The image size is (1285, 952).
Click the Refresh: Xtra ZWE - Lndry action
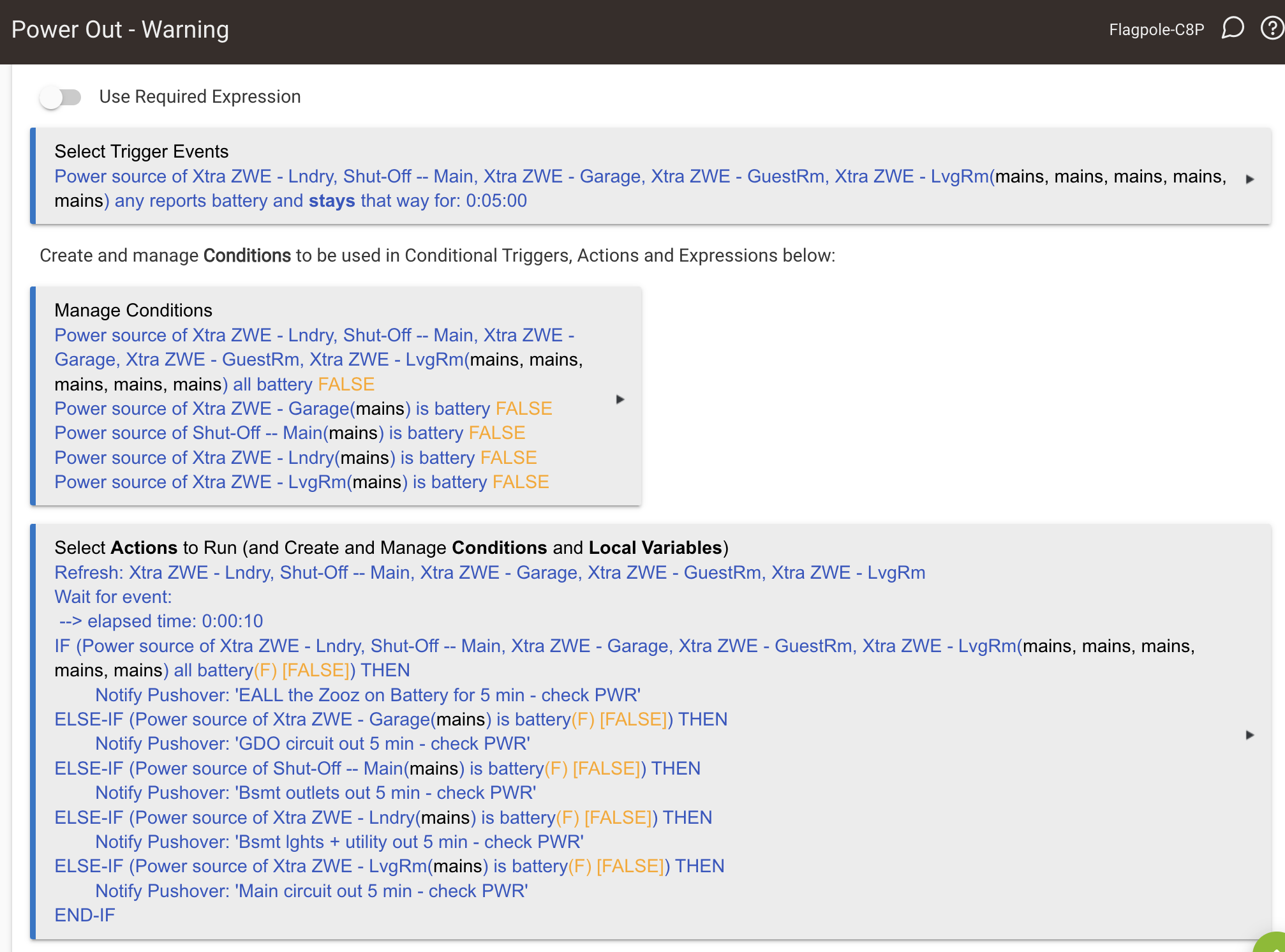point(489,572)
